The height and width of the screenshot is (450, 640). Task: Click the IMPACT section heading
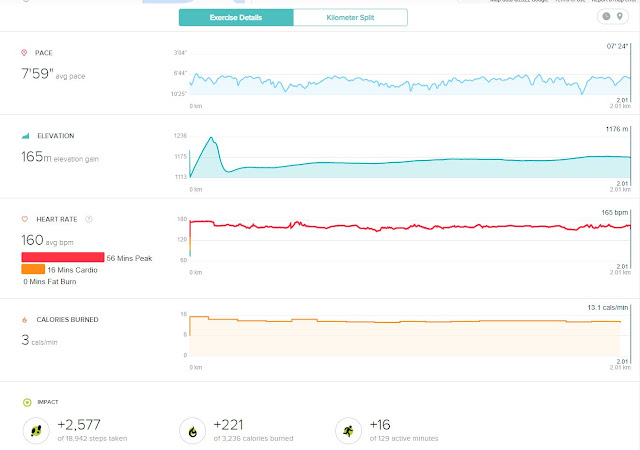coord(48,402)
